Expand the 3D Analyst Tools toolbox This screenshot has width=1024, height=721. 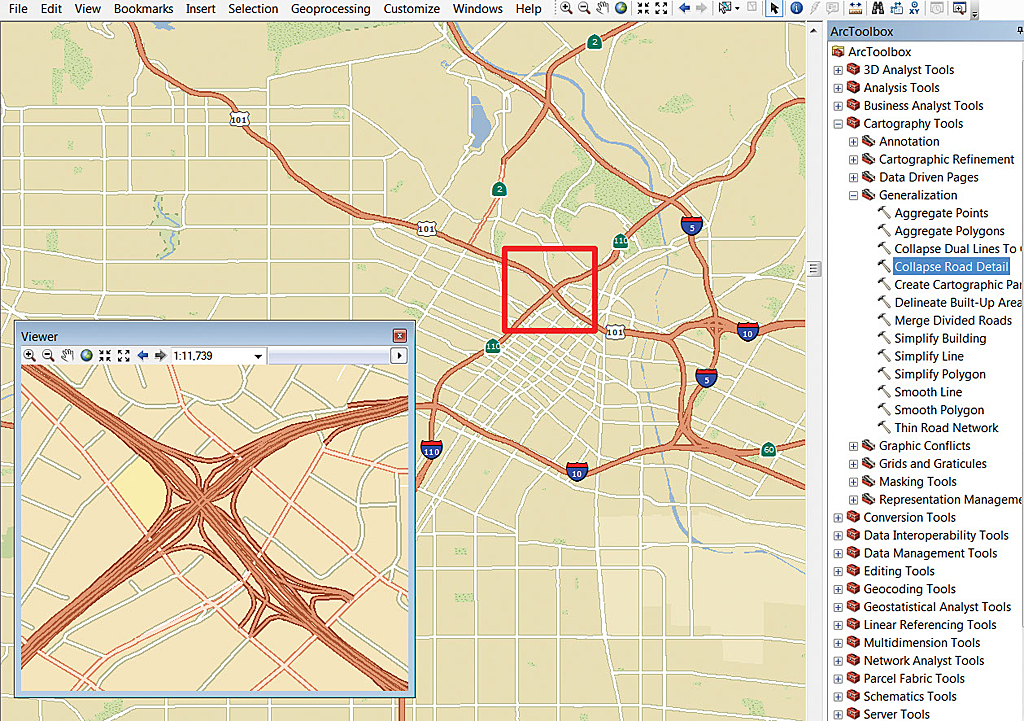pyautogui.click(x=838, y=70)
